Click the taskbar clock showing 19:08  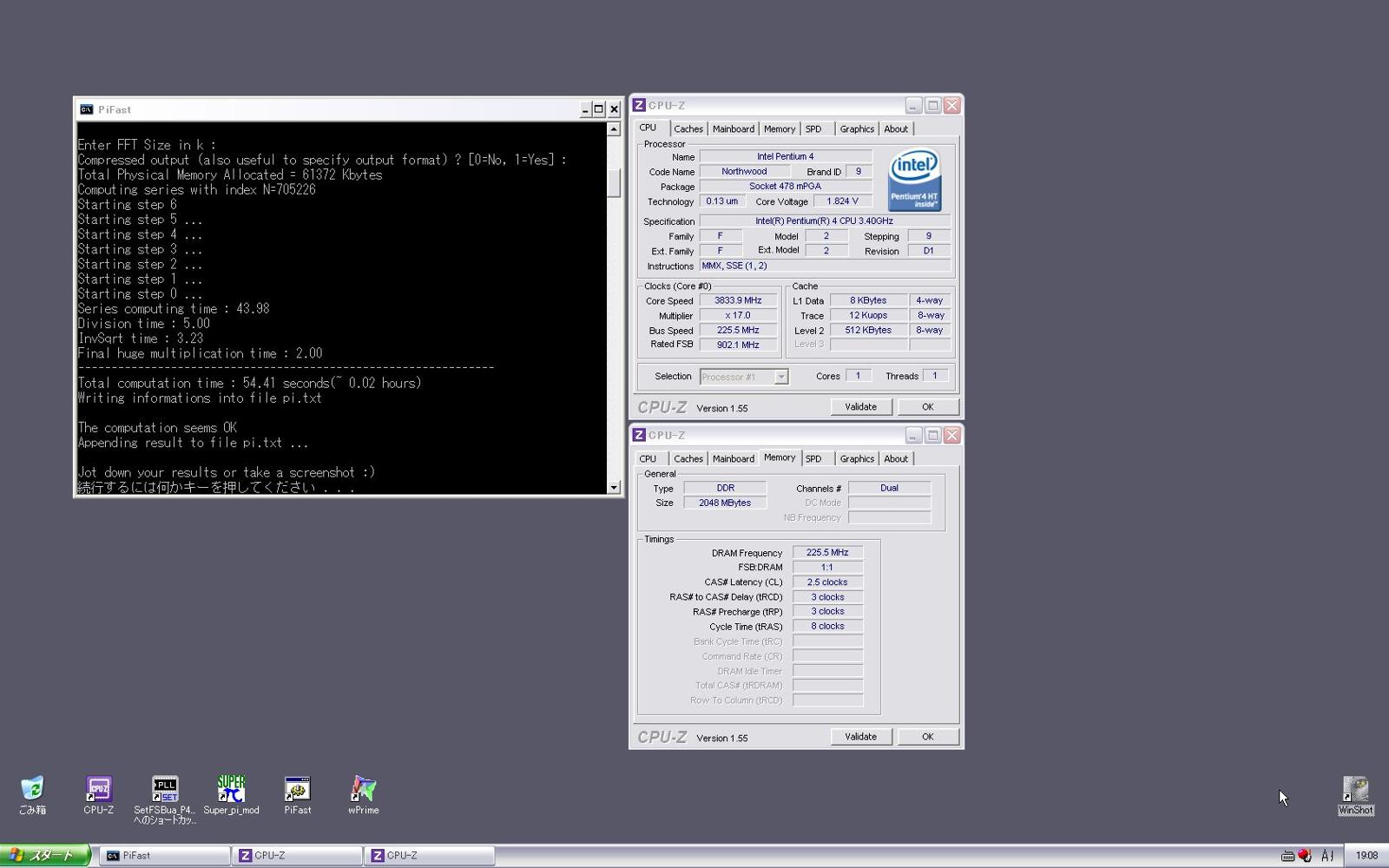(1366, 856)
